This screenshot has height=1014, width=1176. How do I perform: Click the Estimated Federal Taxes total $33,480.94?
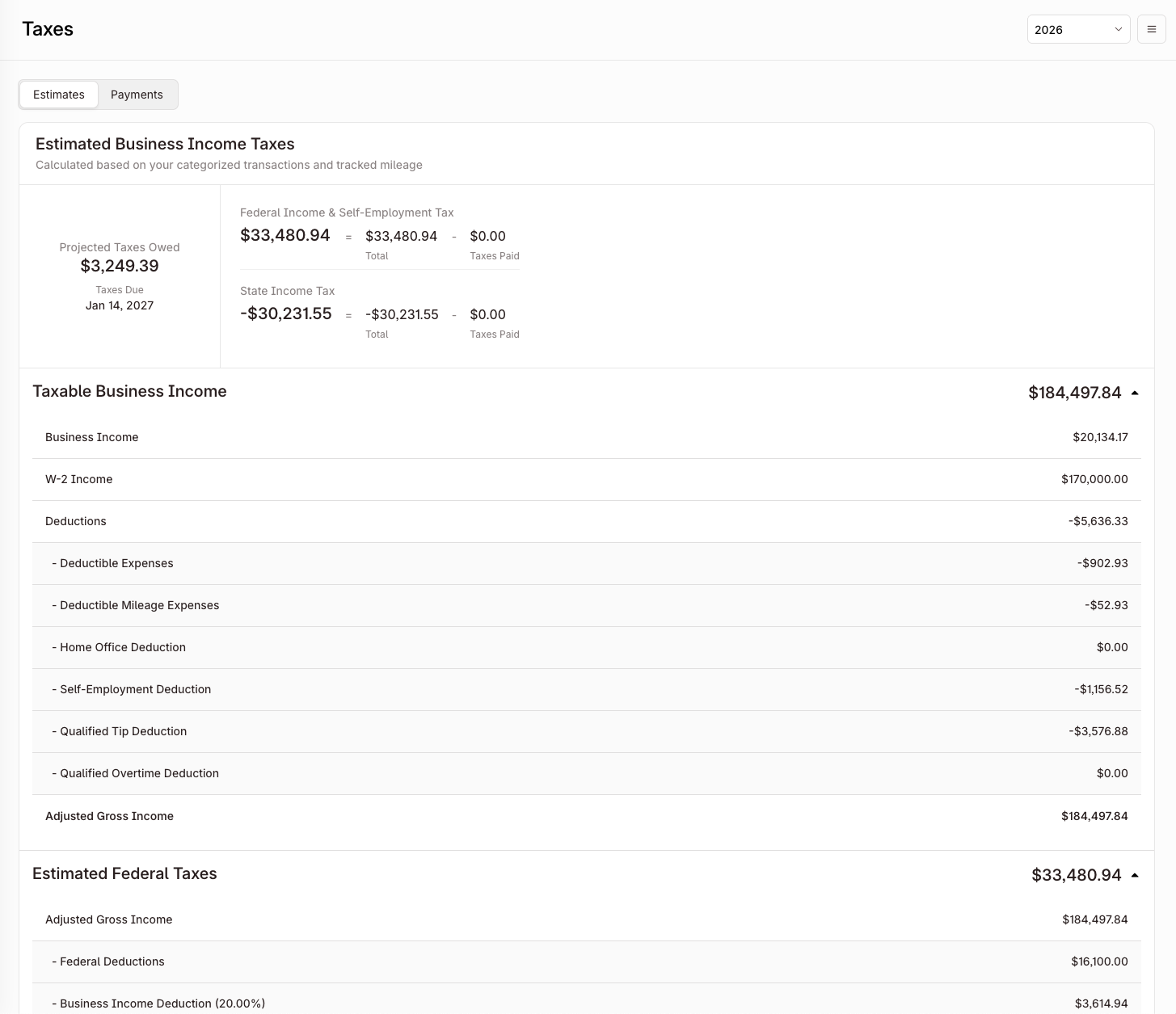point(1076,875)
